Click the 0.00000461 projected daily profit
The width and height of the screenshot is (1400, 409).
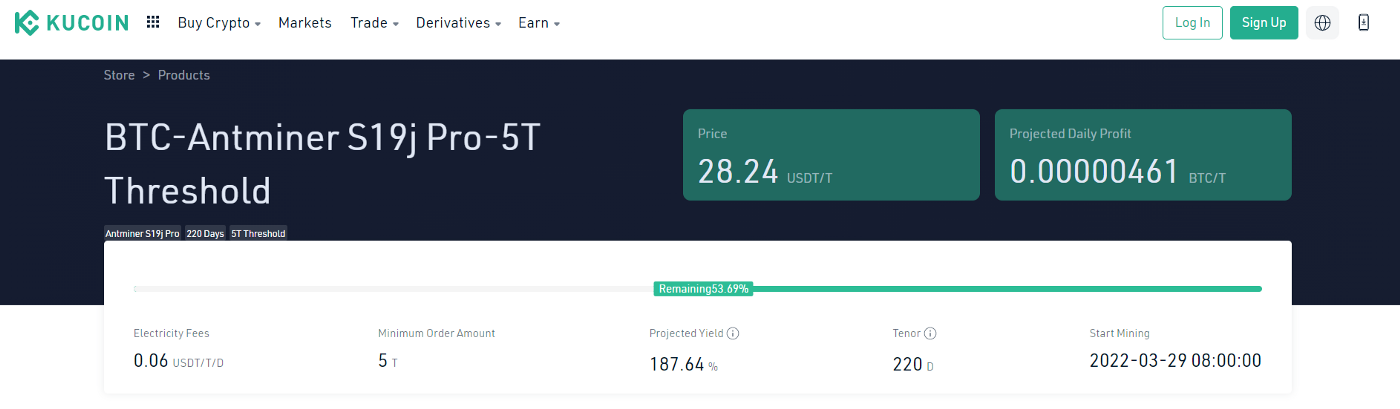click(1095, 172)
